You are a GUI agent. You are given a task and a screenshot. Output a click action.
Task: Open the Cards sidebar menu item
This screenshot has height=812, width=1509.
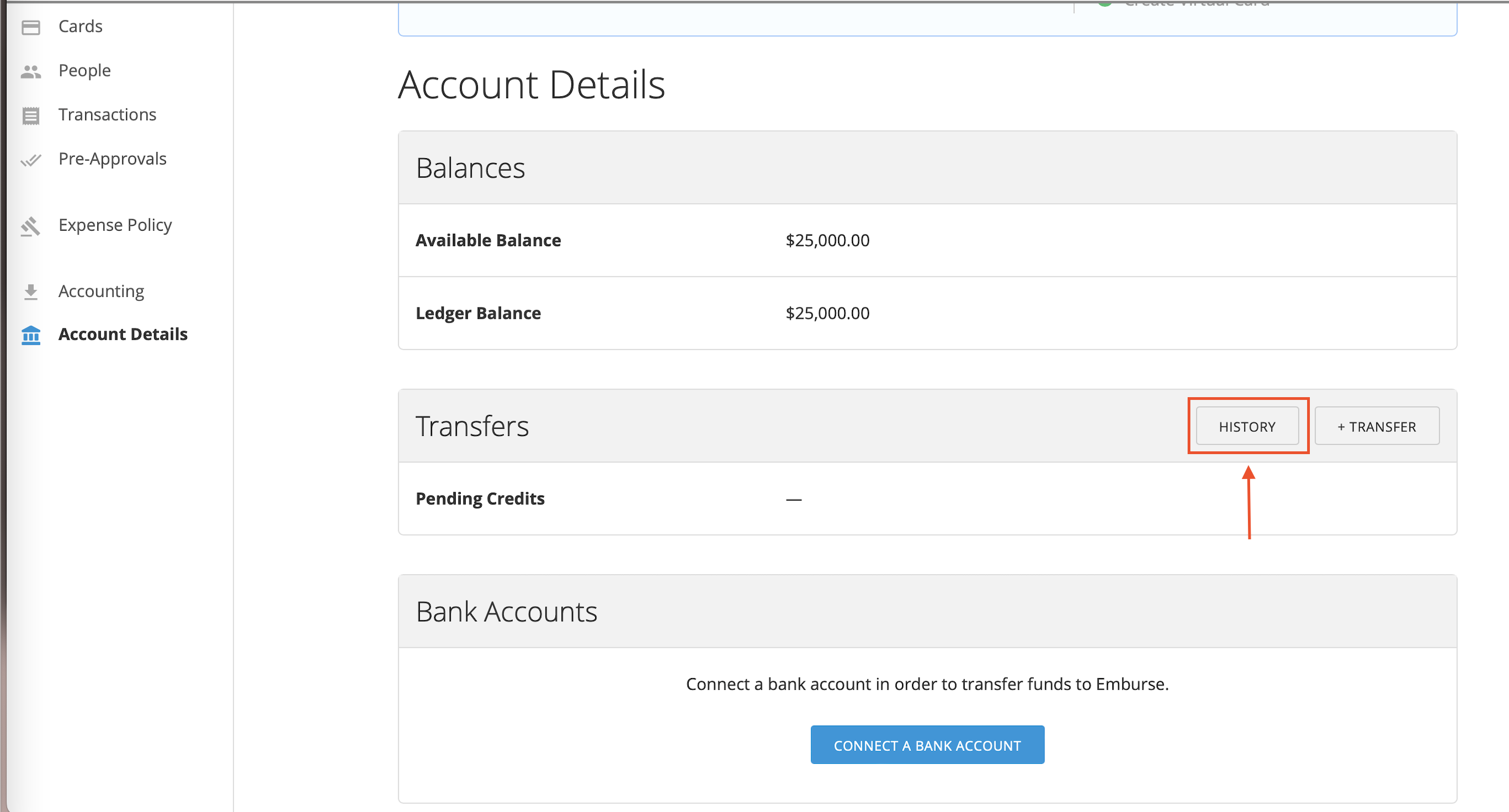coord(80,27)
